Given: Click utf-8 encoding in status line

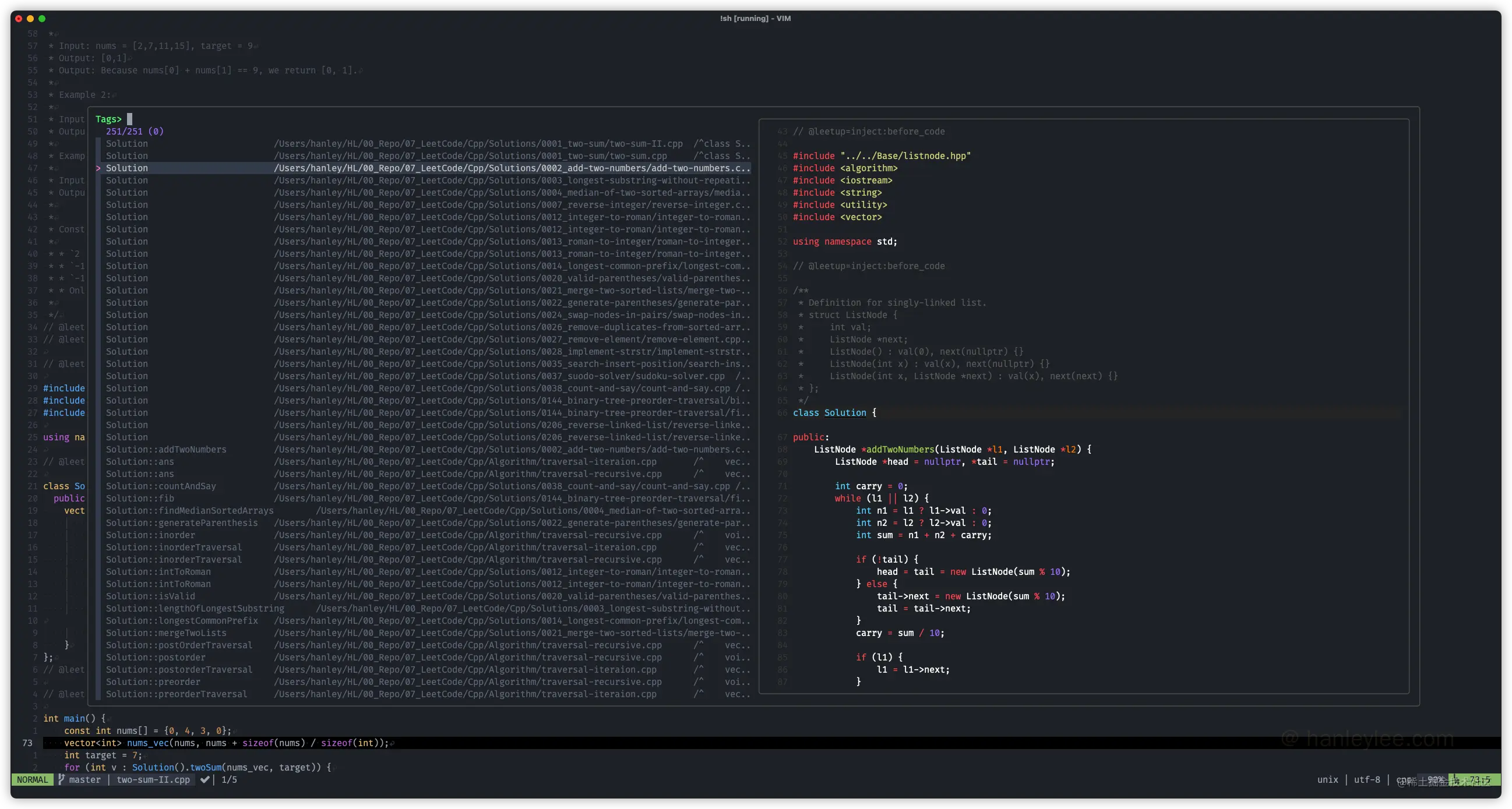Looking at the screenshot, I should click(1367, 780).
